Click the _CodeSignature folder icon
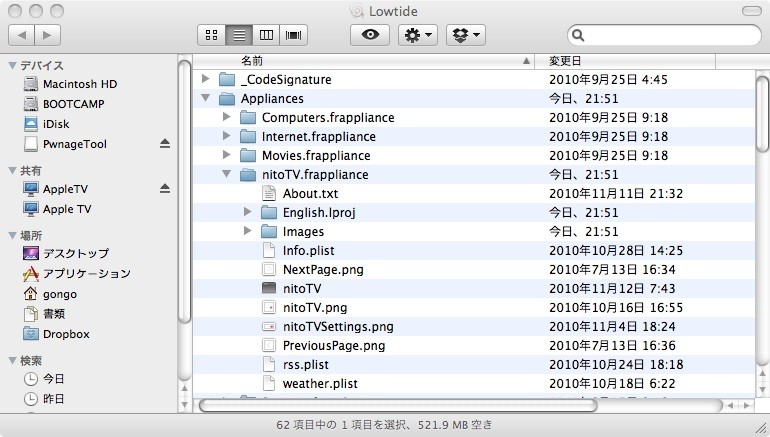The width and height of the screenshot is (770, 437). [227, 79]
